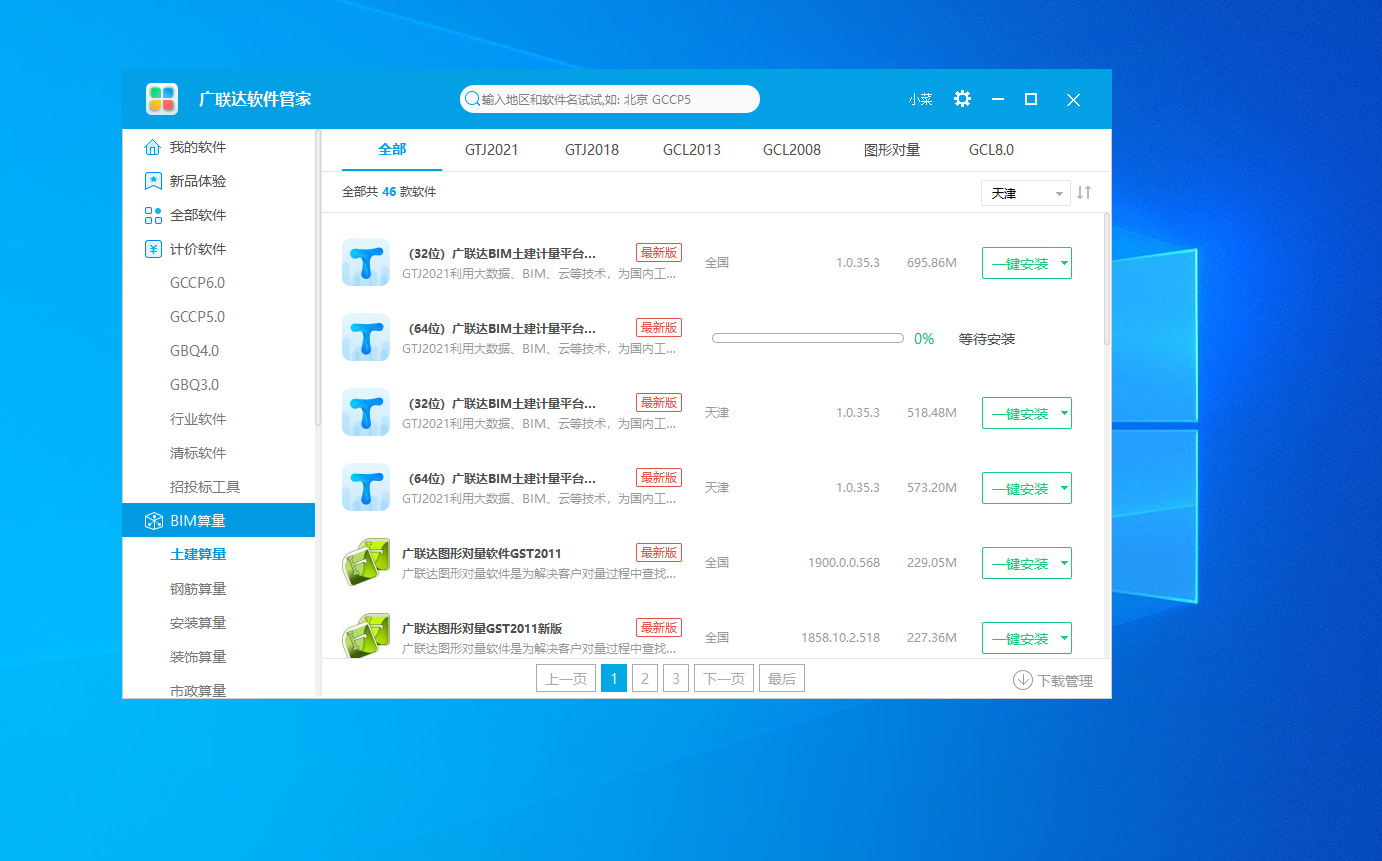Expand install options arrow for 695.86M item
1382x861 pixels.
tap(1064, 264)
